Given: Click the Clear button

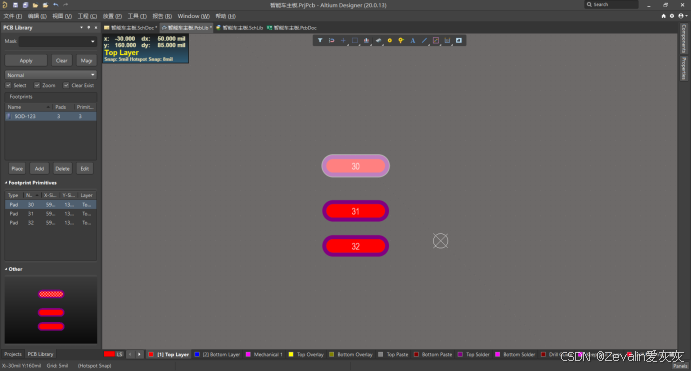Looking at the screenshot, I should (x=61, y=60).
